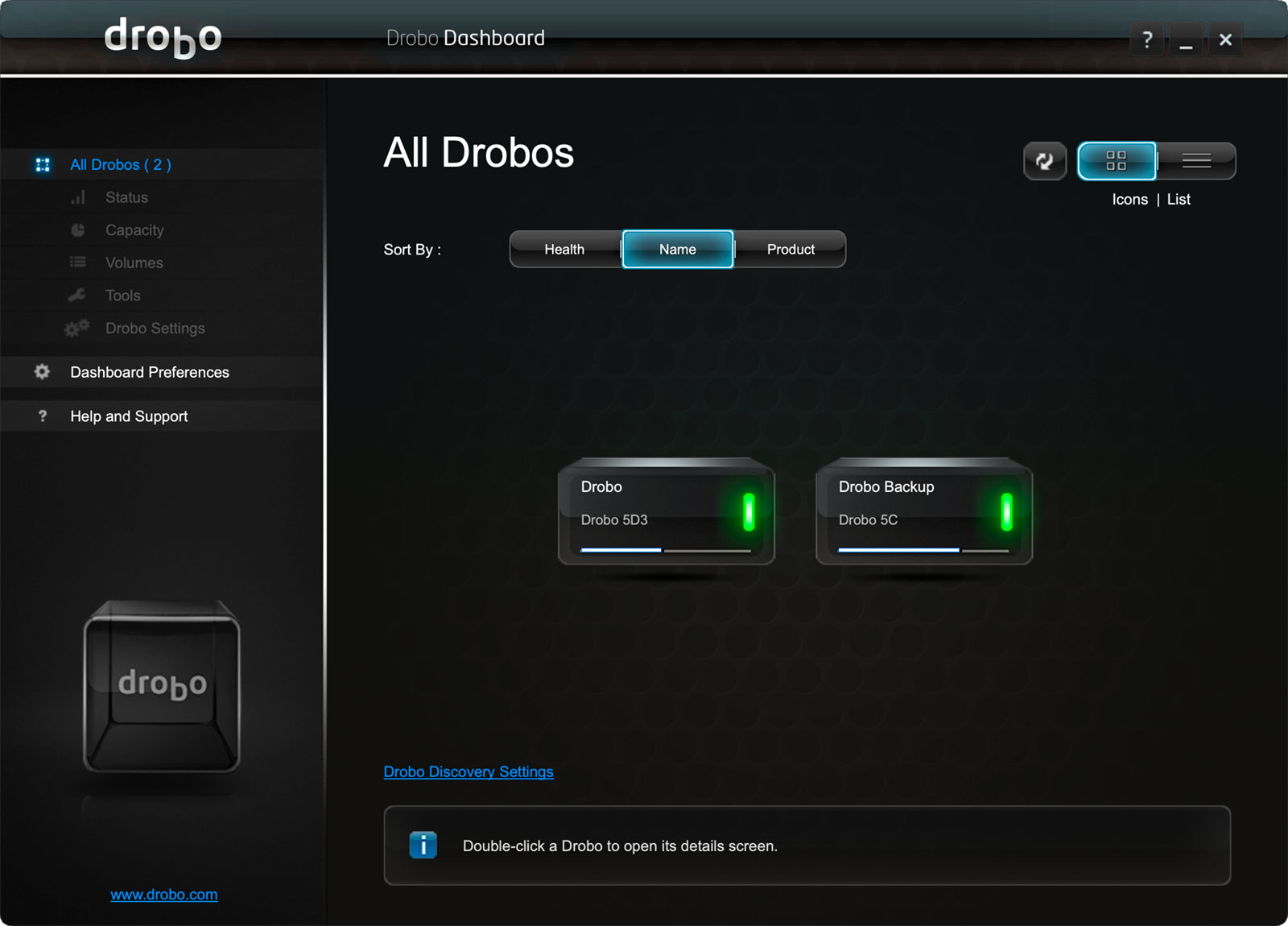Click the Drobo Backup capacity bar
Screen dimensions: 1288x926
(x=923, y=550)
